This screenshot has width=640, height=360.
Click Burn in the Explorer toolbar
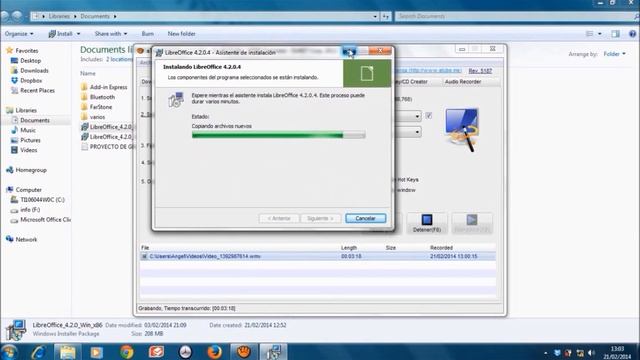148,34
